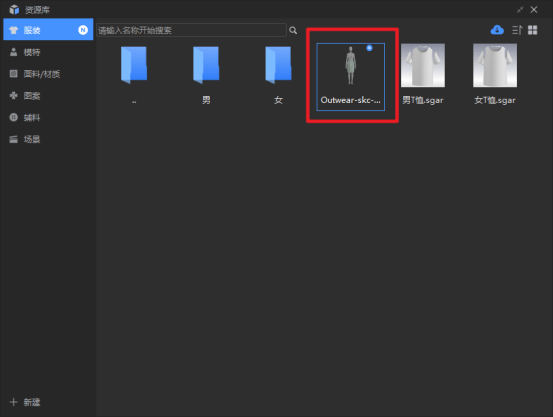Viewport: 553px width, 417px height.
Task: Select the Outwear-skc garment thumbnail
Action: pyautogui.click(x=351, y=77)
